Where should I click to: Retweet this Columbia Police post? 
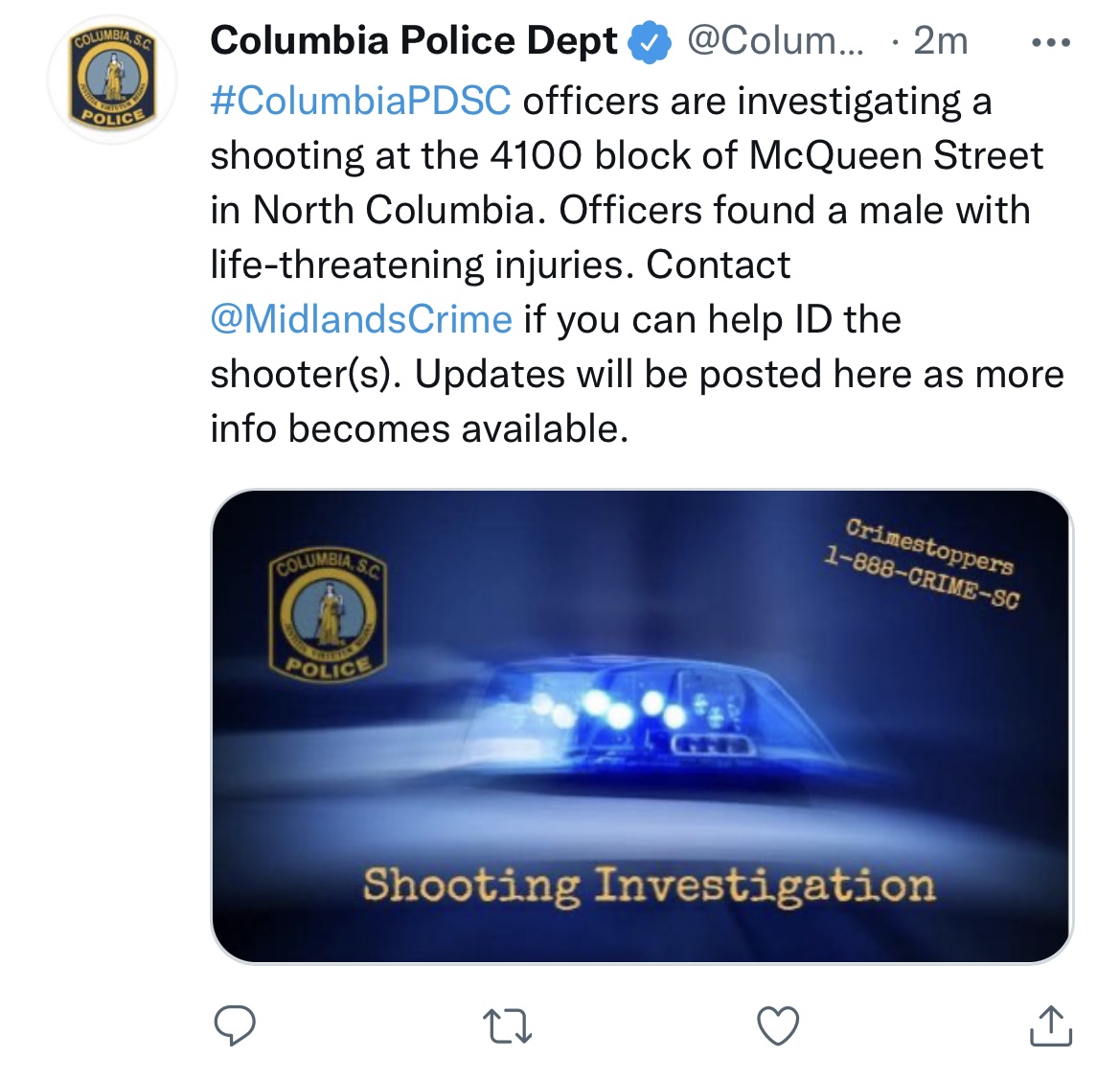tap(507, 1026)
